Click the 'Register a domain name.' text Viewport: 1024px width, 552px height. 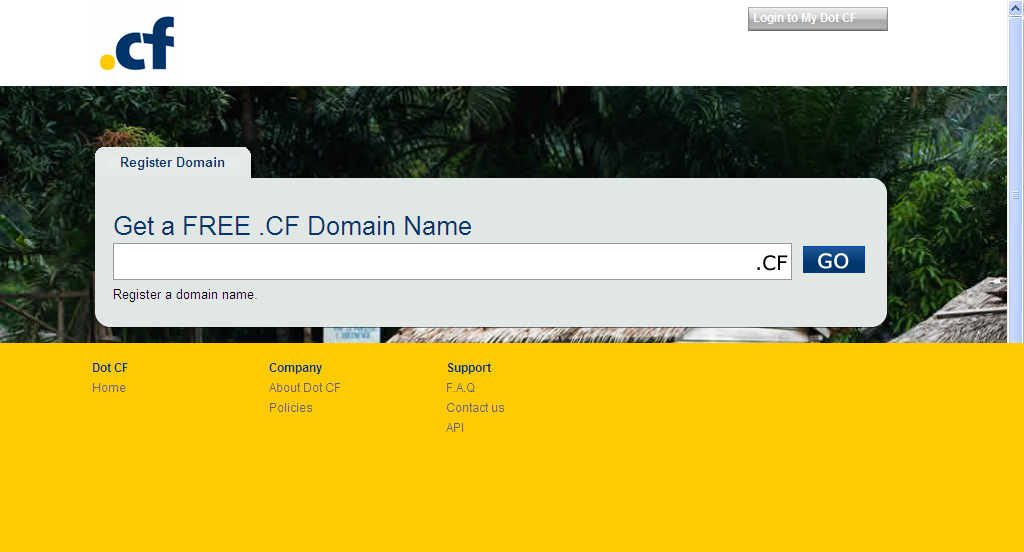(x=185, y=295)
